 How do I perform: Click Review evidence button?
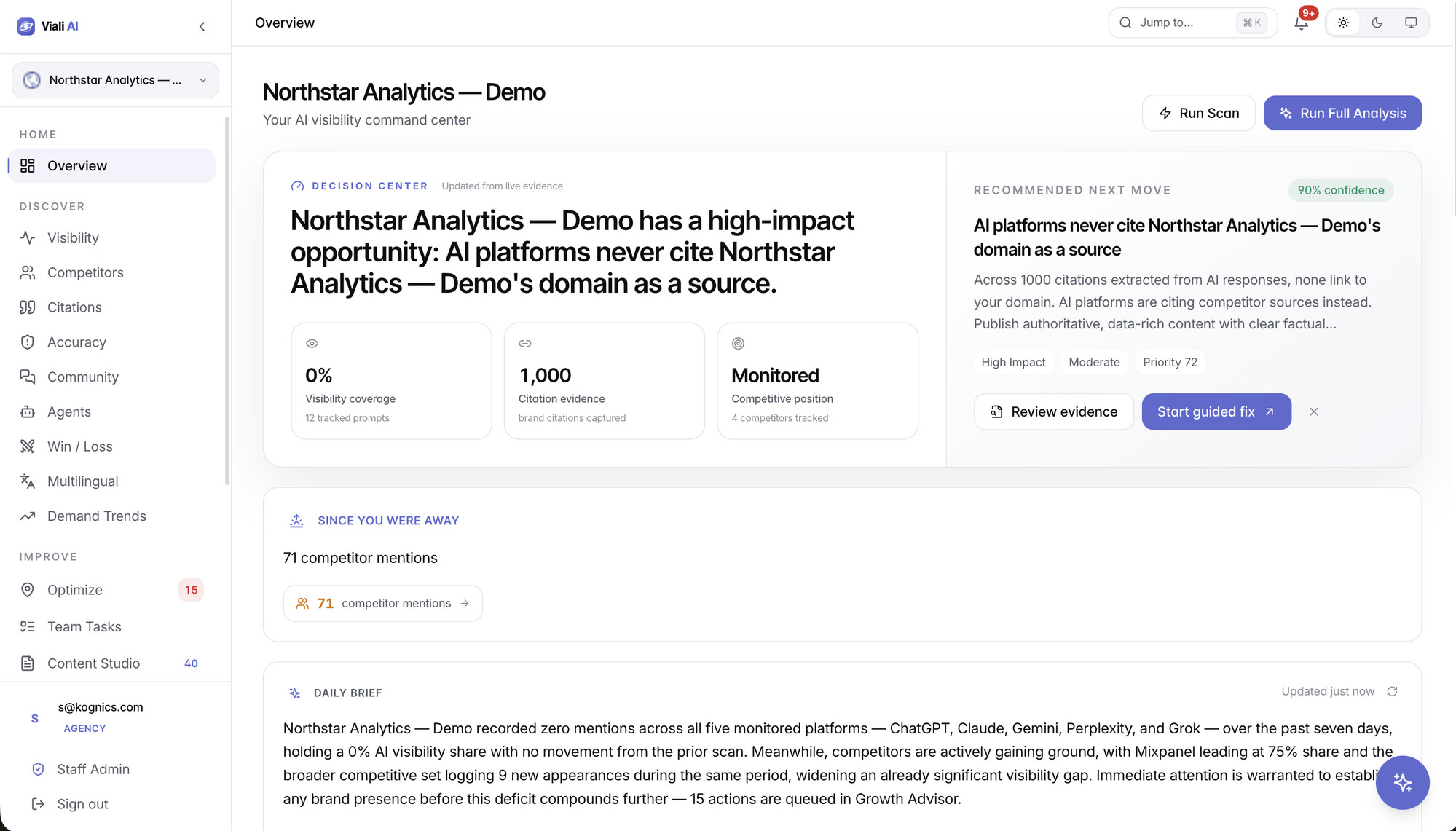(1053, 411)
